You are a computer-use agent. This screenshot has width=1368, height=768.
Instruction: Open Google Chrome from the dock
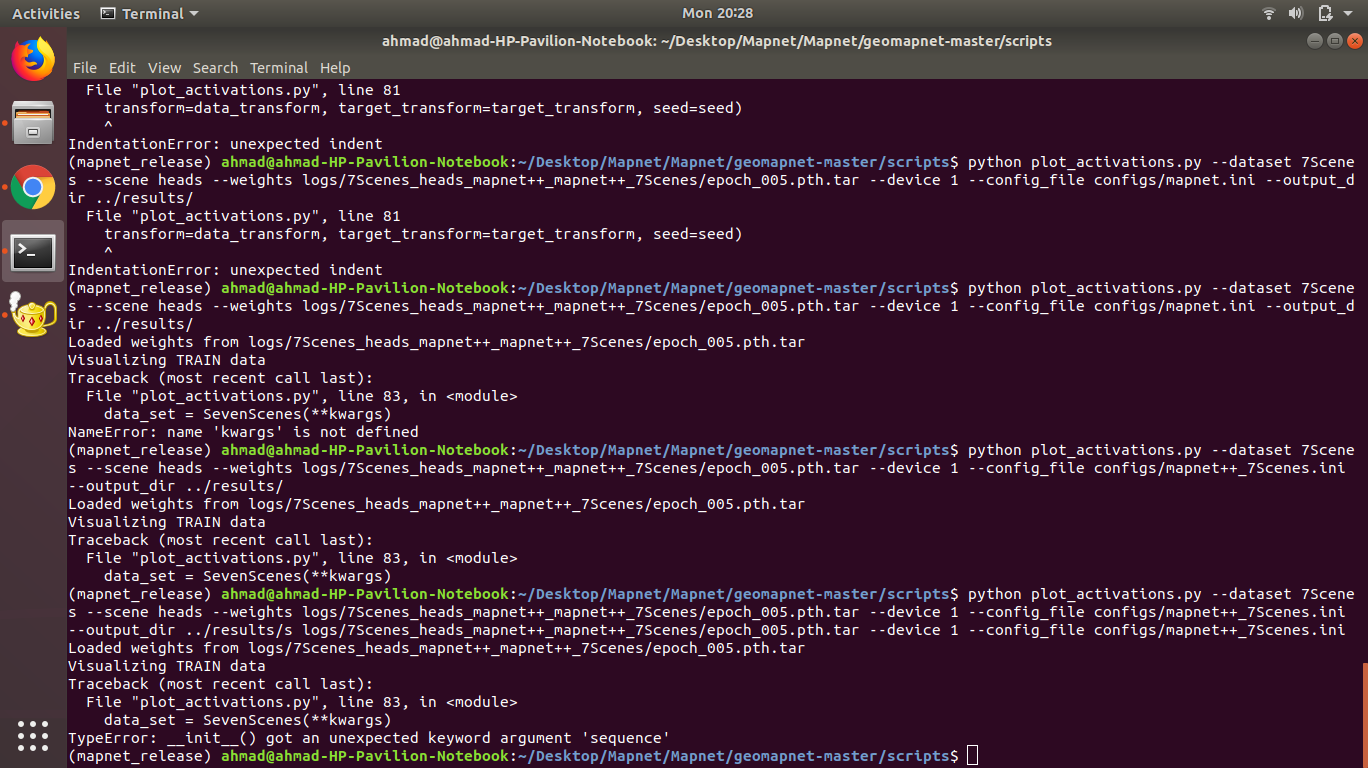tap(33, 188)
